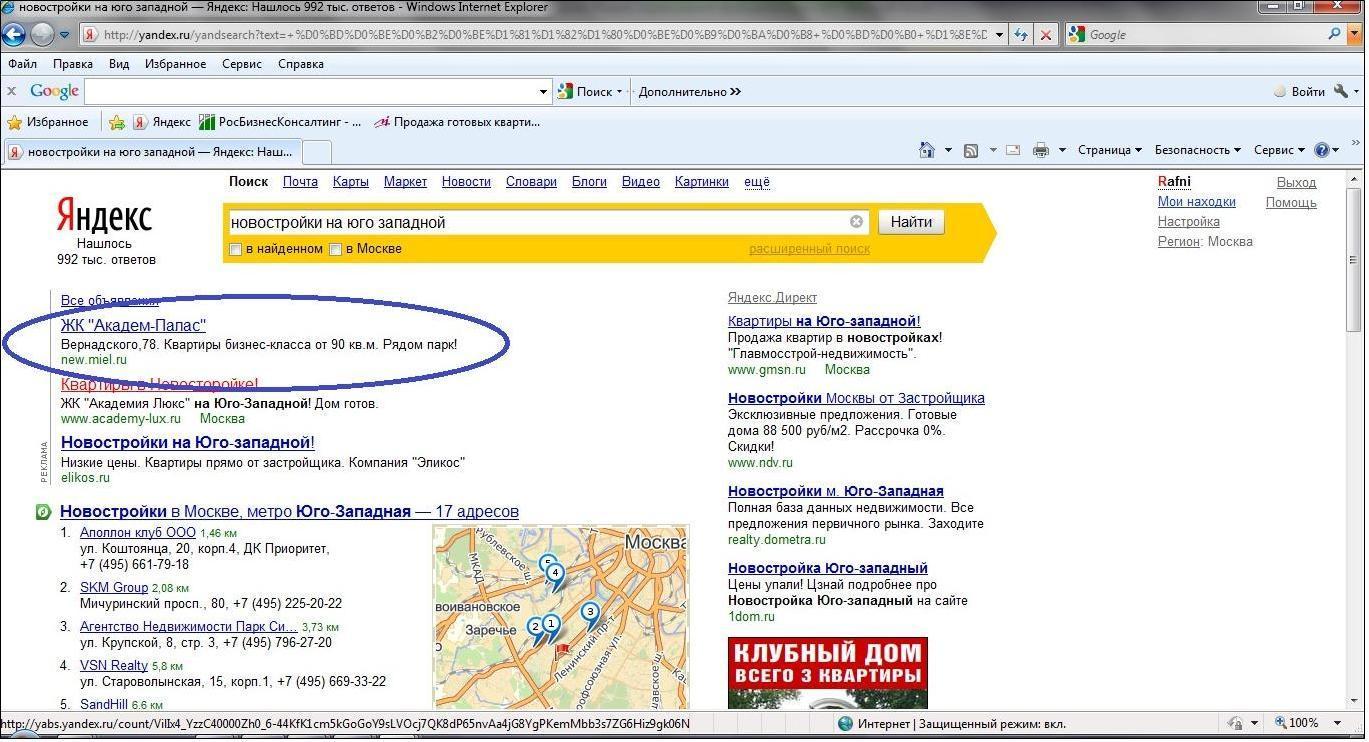The image size is (1369, 742).
Task: Click the Яндекс logo
Action: [104, 216]
